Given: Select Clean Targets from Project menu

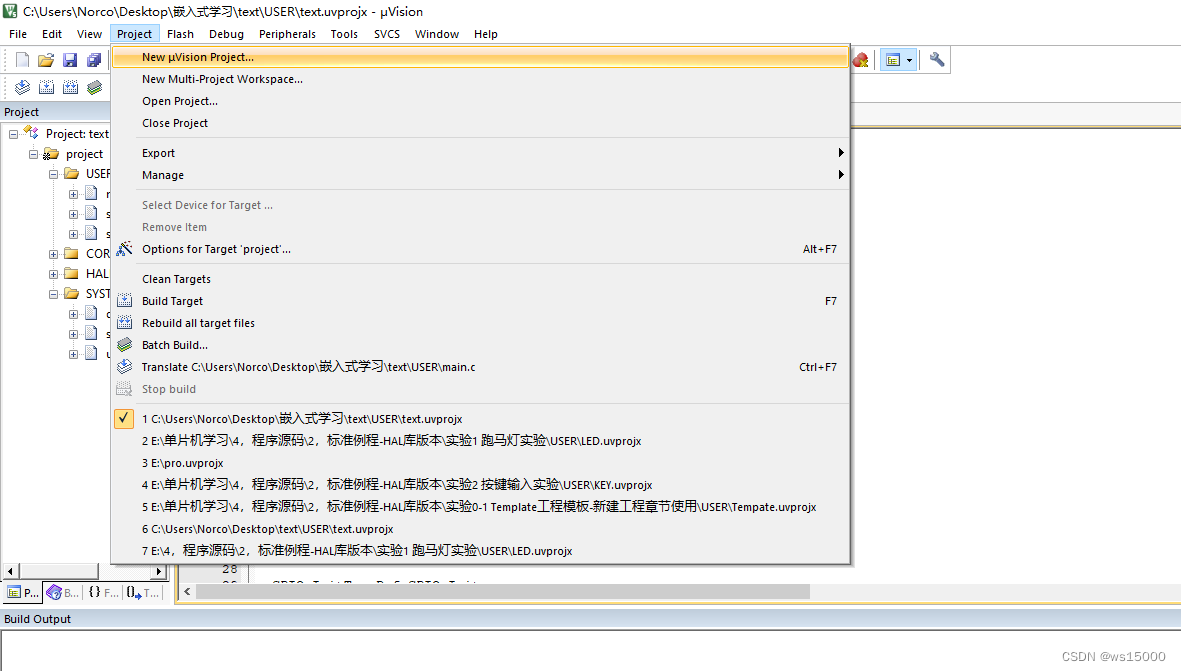Looking at the screenshot, I should point(481,279).
